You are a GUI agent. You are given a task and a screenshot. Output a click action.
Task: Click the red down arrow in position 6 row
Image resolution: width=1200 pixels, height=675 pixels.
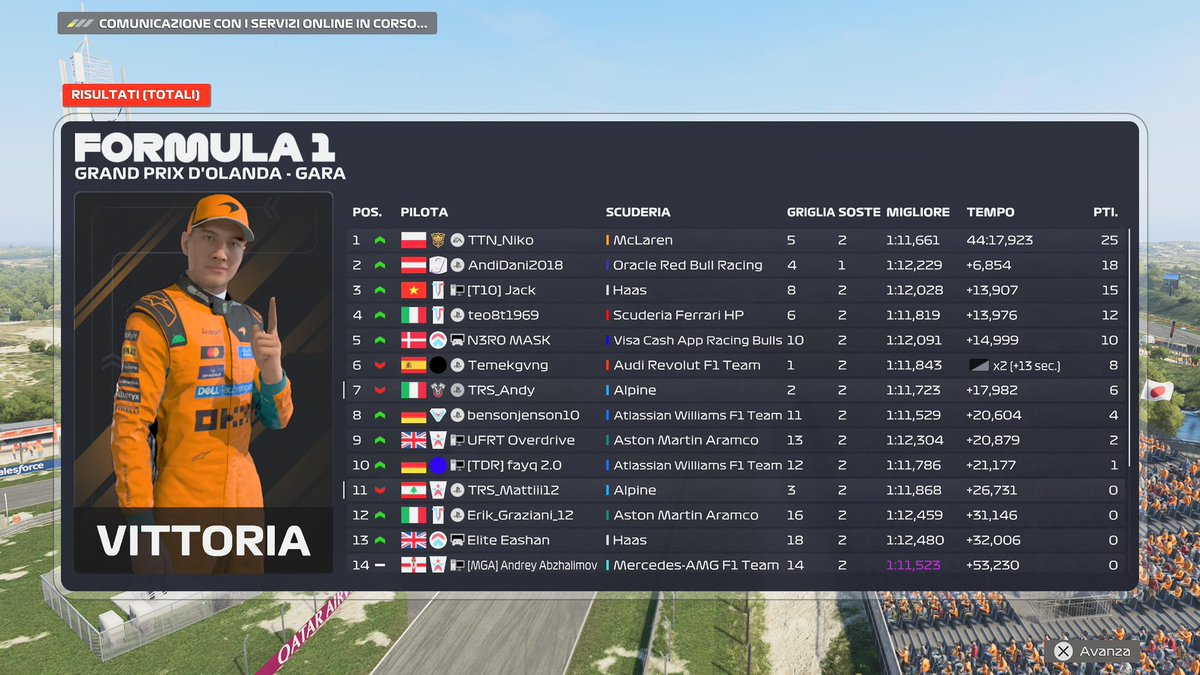[x=380, y=365]
